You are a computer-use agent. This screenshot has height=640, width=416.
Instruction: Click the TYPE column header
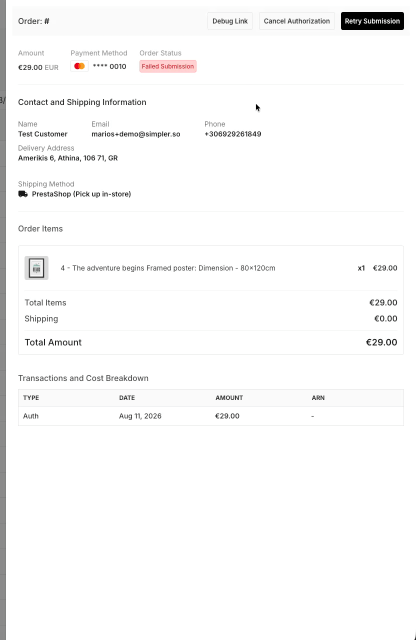[x=31, y=398]
